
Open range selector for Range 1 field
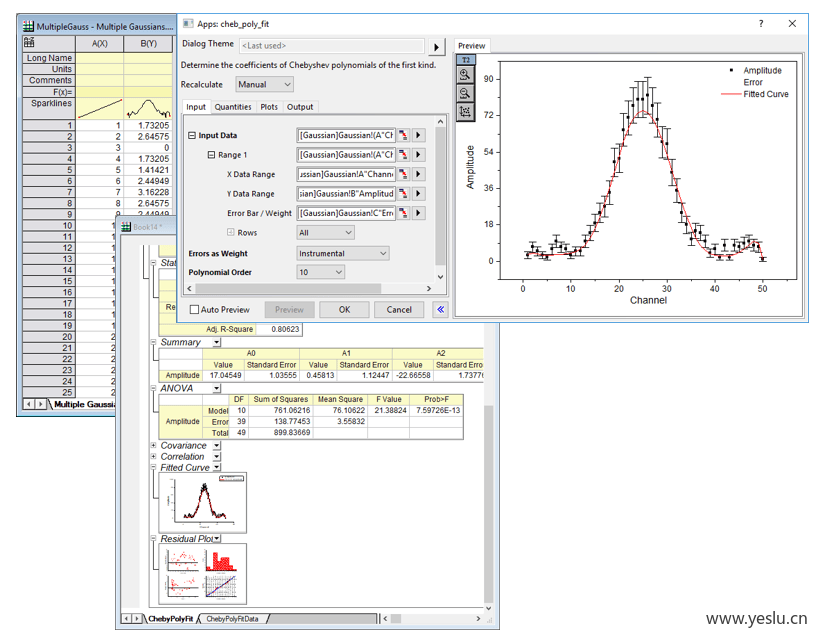403,155
